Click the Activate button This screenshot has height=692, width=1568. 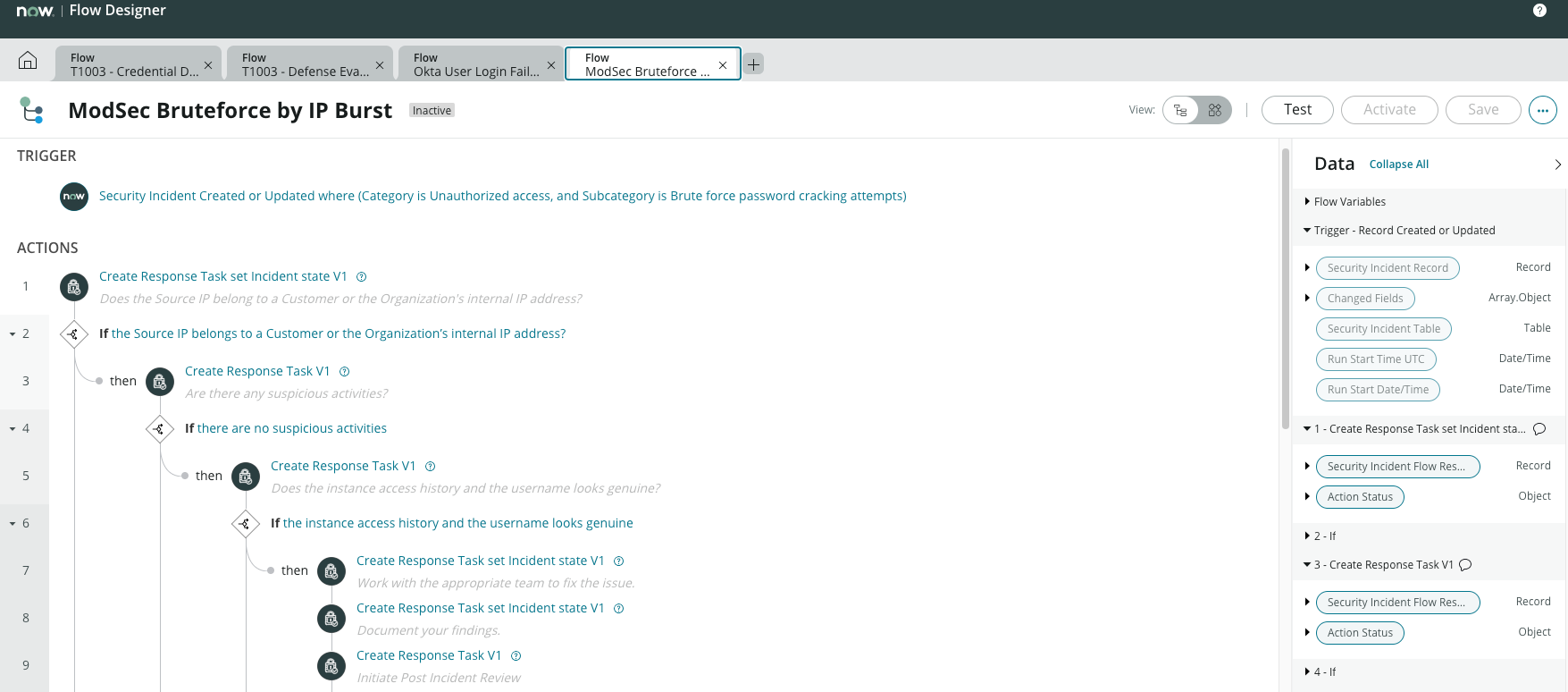tap(1389, 110)
